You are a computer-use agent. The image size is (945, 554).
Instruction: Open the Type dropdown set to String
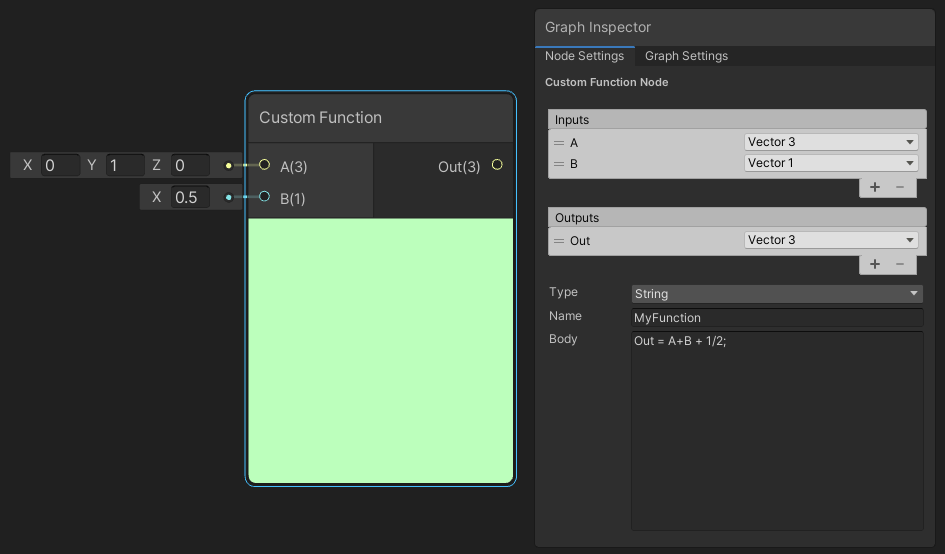(776, 294)
